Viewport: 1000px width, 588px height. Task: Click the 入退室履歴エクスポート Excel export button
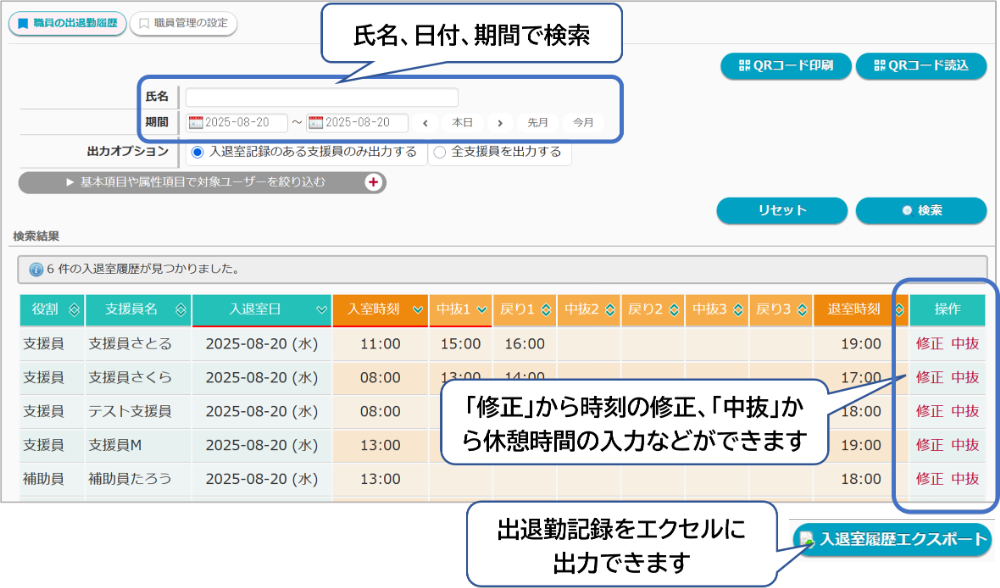(x=892, y=539)
